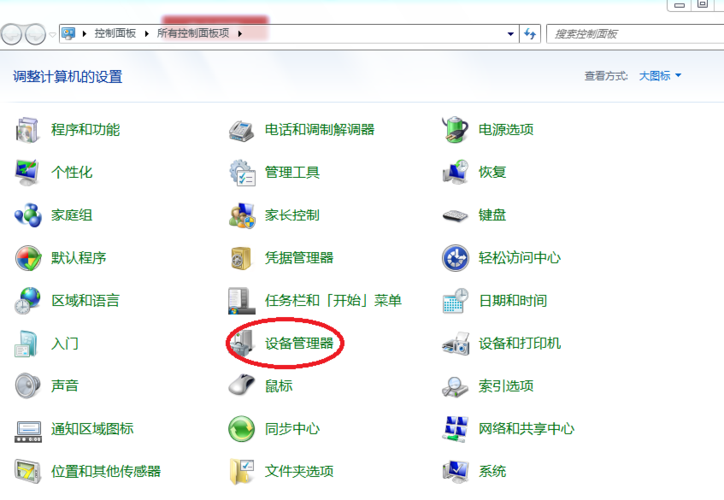Screen dimensions: 724x500
Task: Open the 电话和调制解调器 text link
Action: [x=320, y=130]
